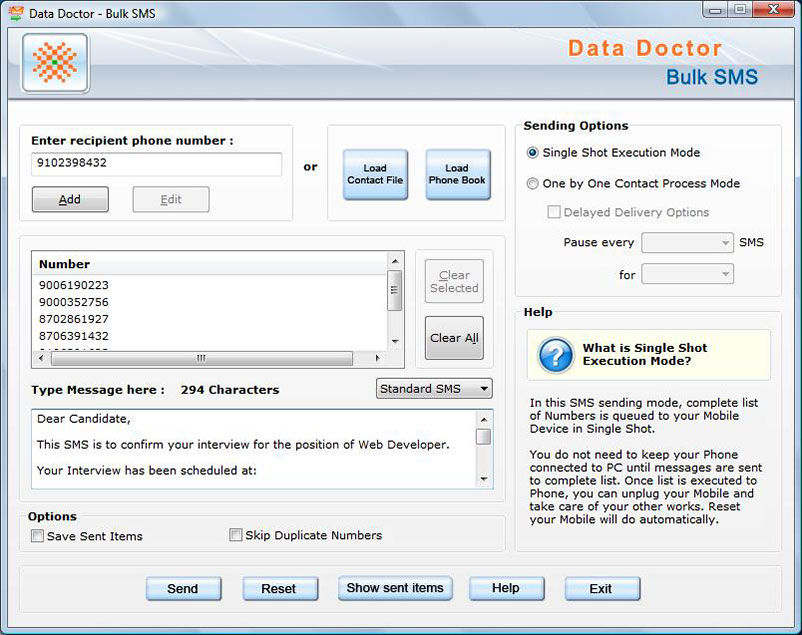The height and width of the screenshot is (635, 802).
Task: Click number list scroll right arrow
Action: 378,358
